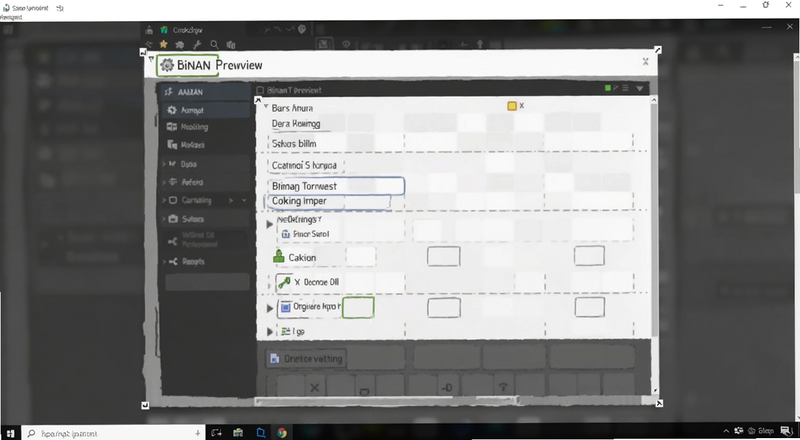Click the Dretor velting button
Screen dimensions: 800x440
click(x=306, y=359)
